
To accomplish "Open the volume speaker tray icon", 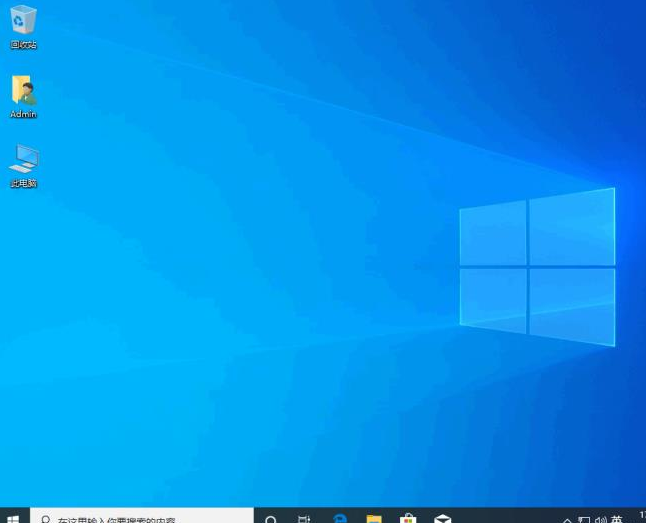I will [x=601, y=520].
